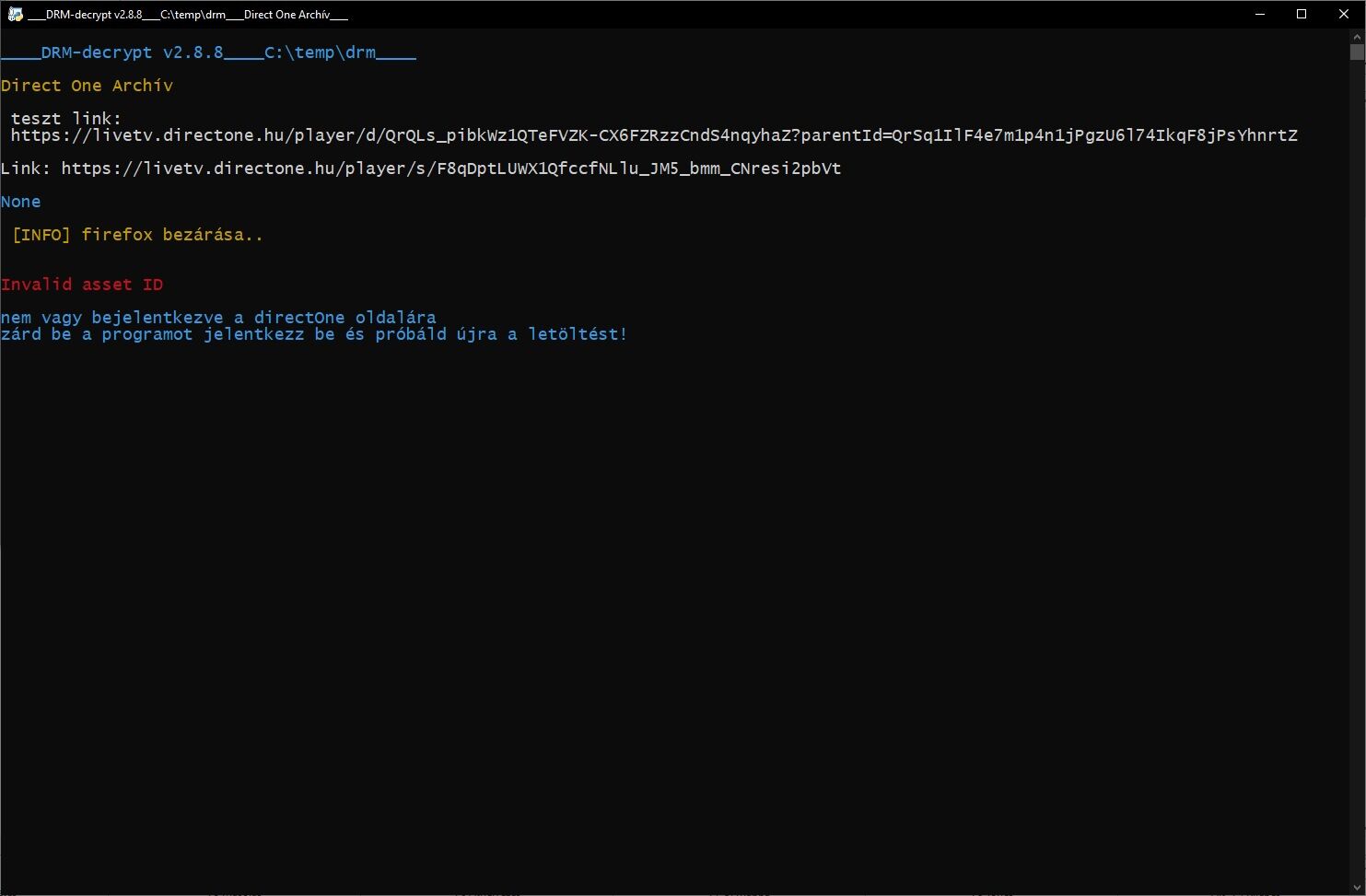Click DRM-decrypt v2.8.8 text in console header
Viewport: 1366px width, 896px height.
[x=132, y=52]
